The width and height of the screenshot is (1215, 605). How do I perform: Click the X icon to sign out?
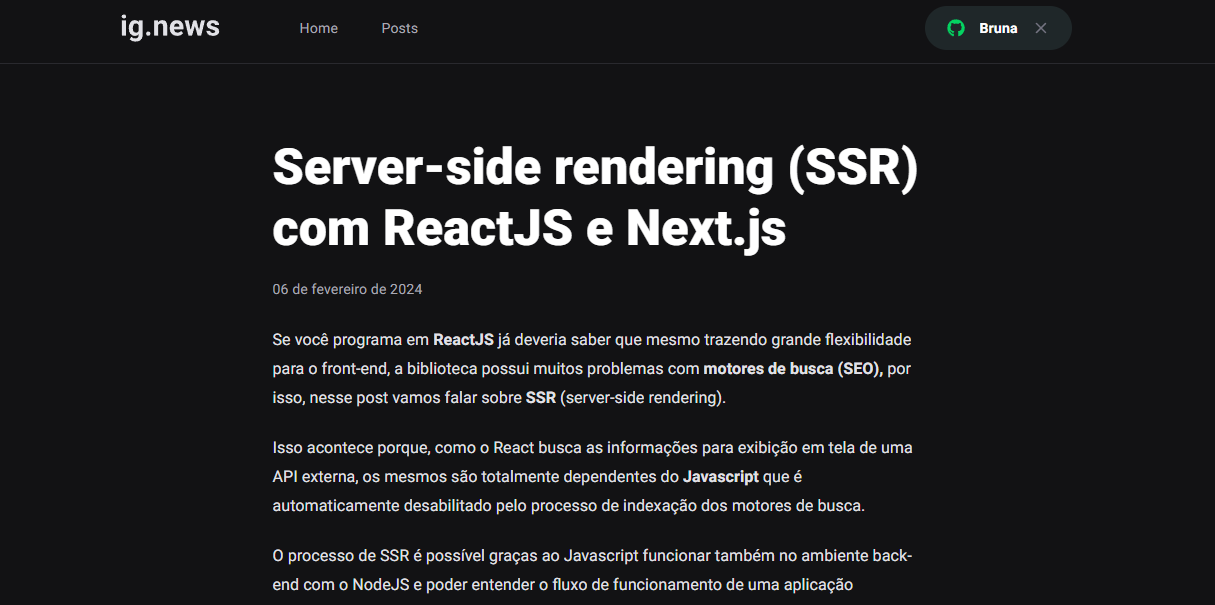1041,28
